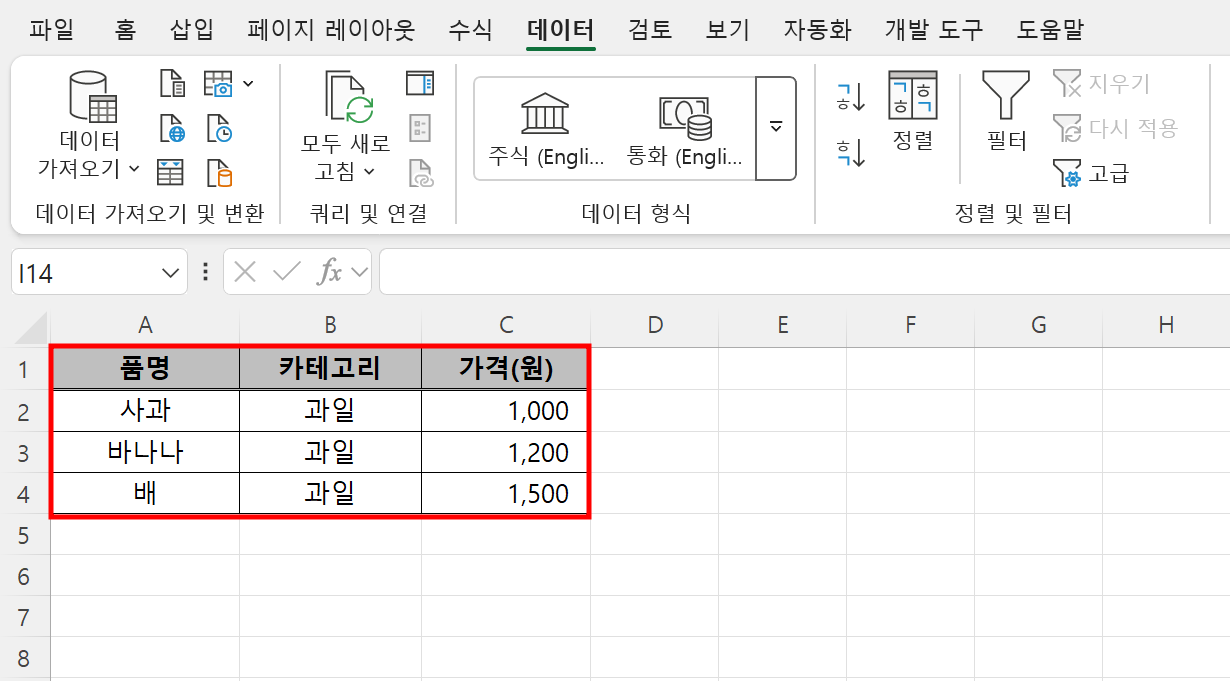Screen dimensions: 1230x681
Task: Click the Select All corner triangle
Action: pos(30,327)
